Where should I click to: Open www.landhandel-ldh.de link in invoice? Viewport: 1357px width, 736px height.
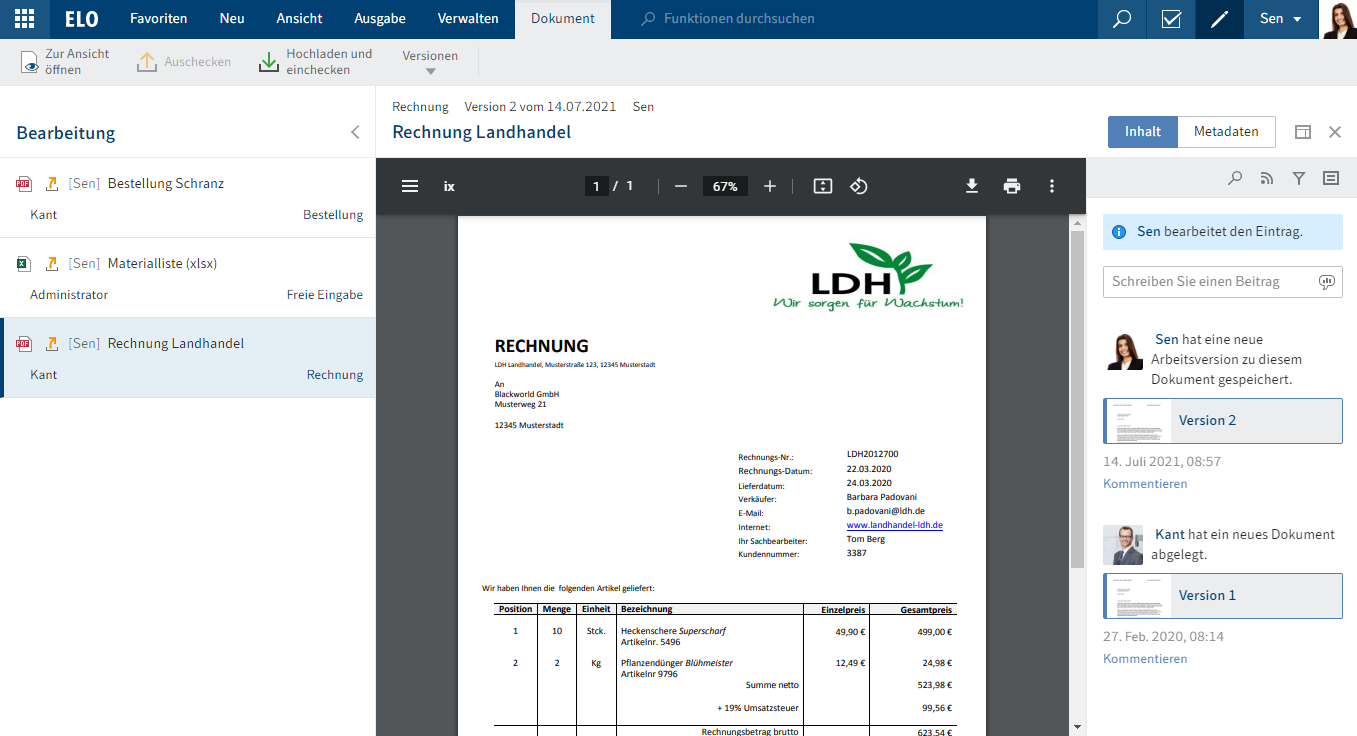[x=895, y=525]
